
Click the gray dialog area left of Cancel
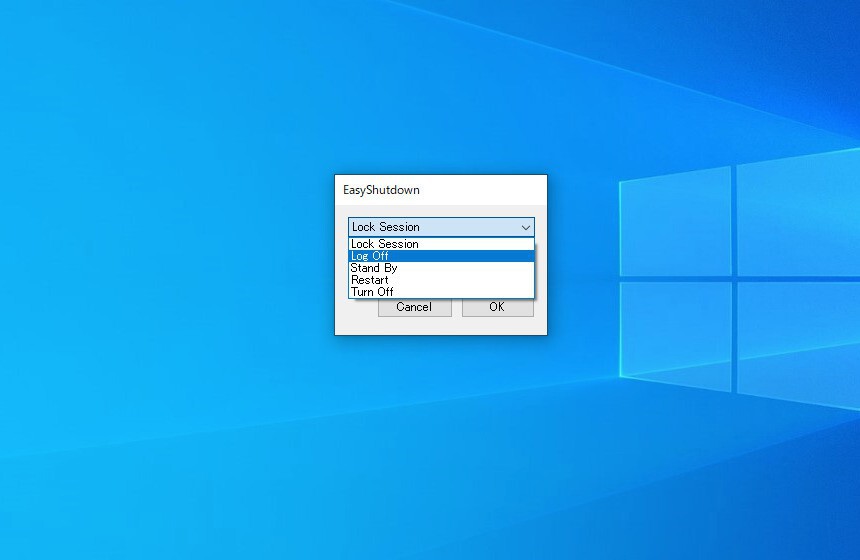[x=357, y=308]
